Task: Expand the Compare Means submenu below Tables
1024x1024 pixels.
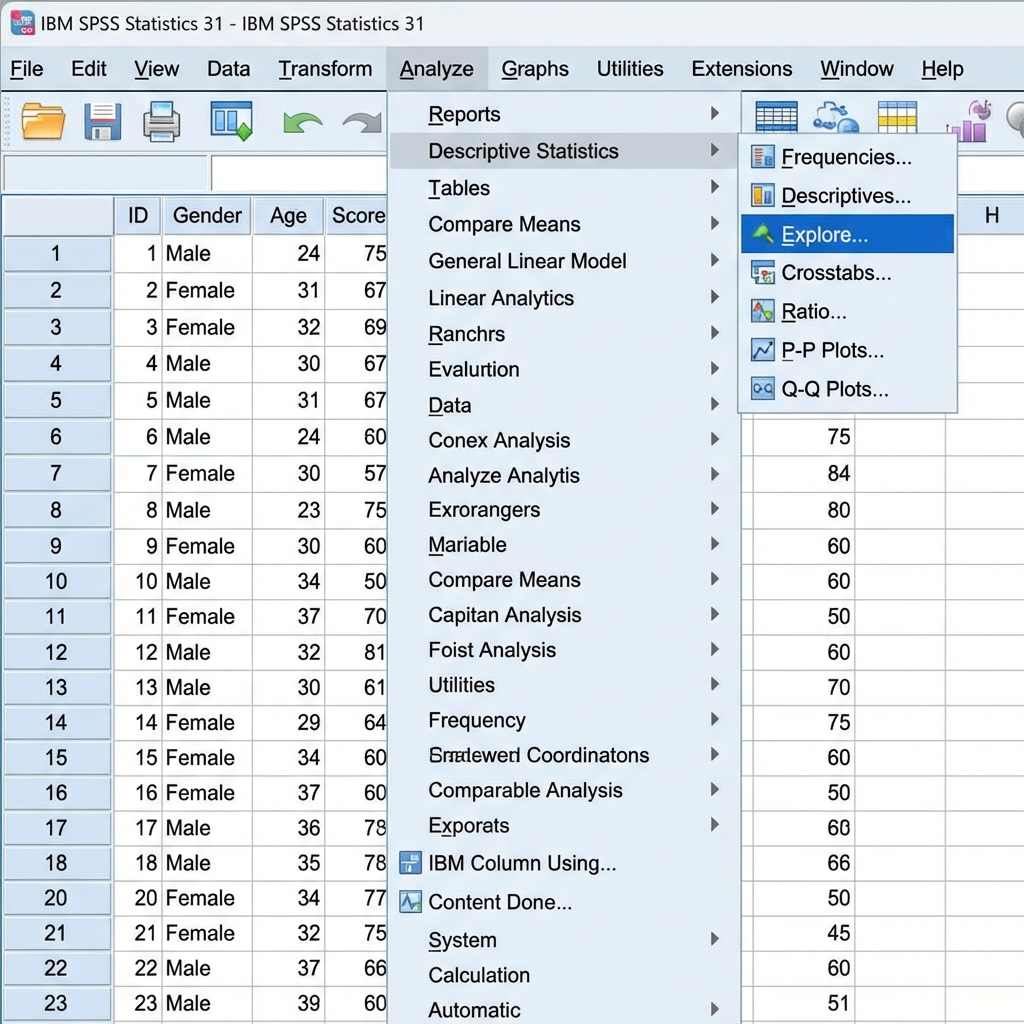Action: tap(504, 224)
